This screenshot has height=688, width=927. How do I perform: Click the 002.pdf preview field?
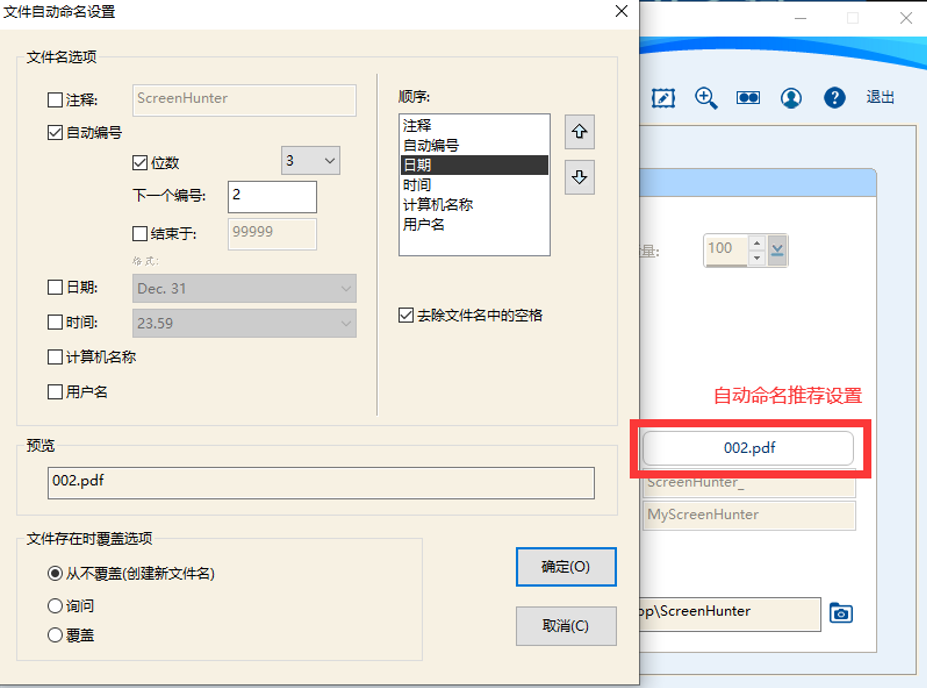tap(321, 483)
